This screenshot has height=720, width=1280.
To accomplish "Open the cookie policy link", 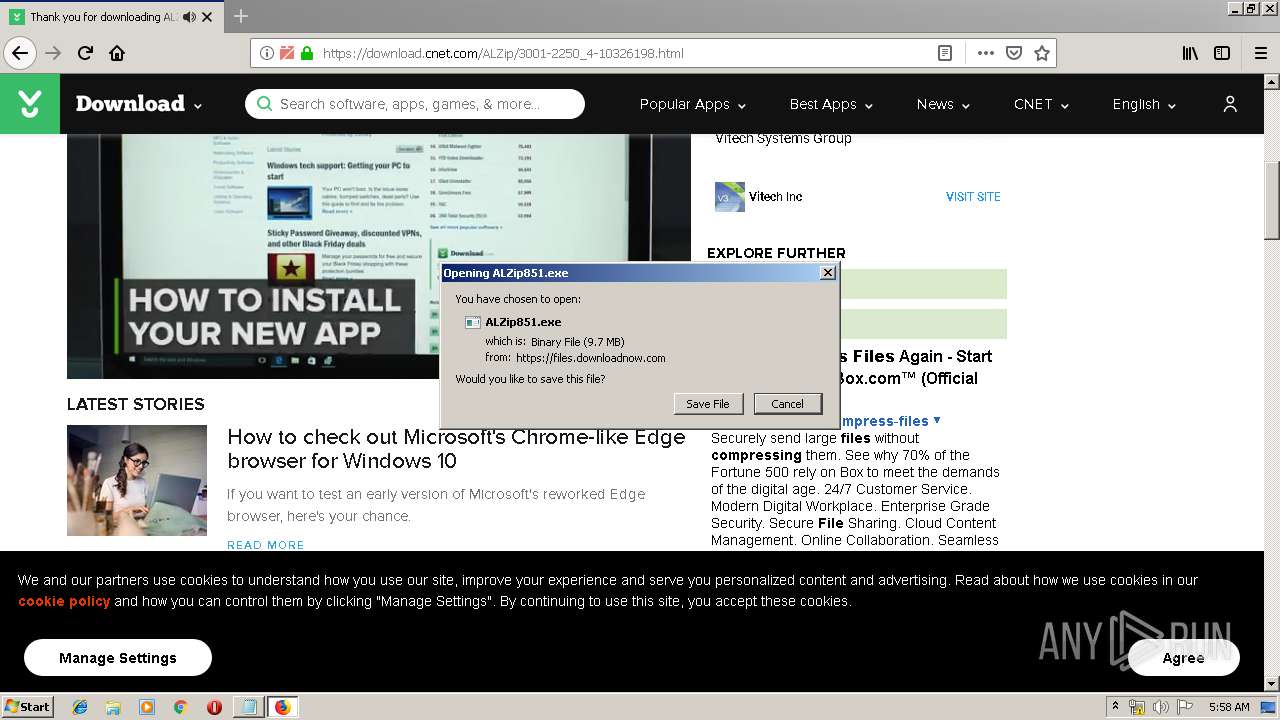I will point(64,601).
